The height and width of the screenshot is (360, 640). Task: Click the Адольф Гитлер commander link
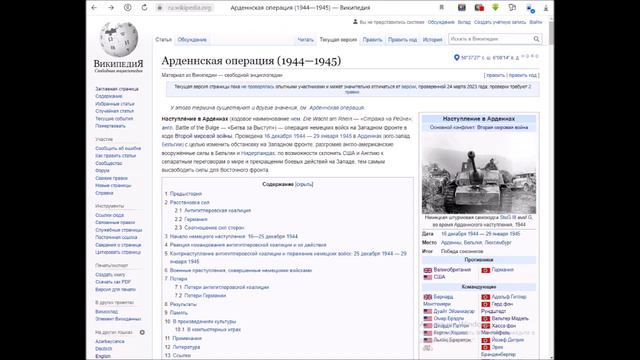pos(509,297)
